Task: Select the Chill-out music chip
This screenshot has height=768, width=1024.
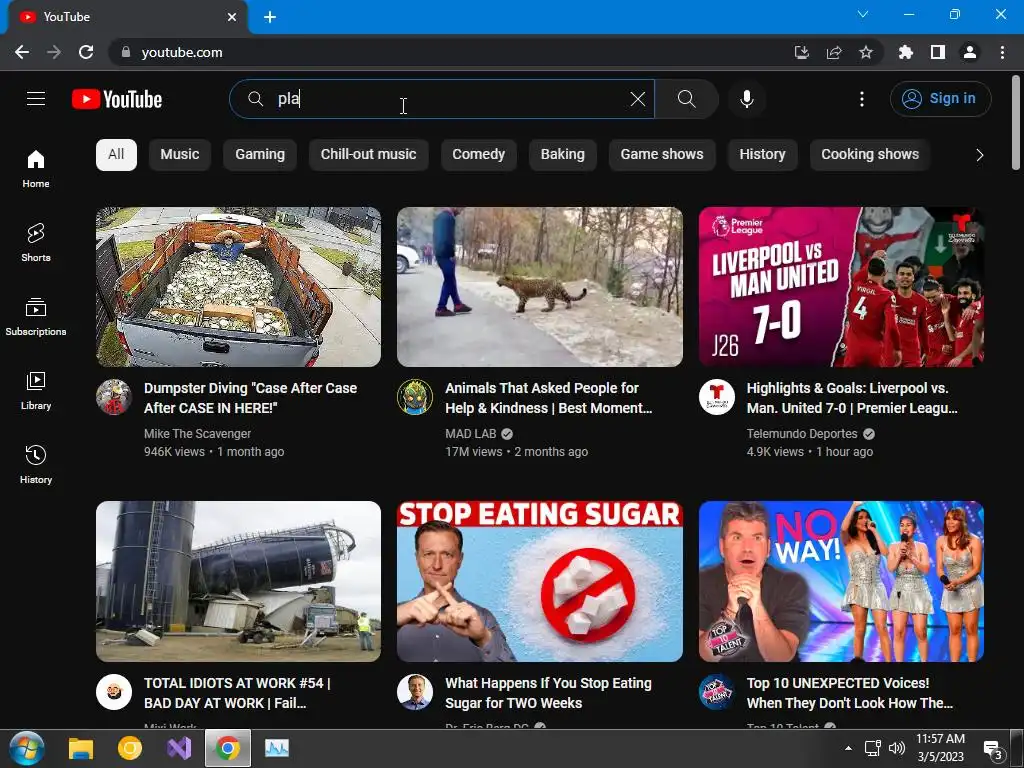Action: pos(368,155)
